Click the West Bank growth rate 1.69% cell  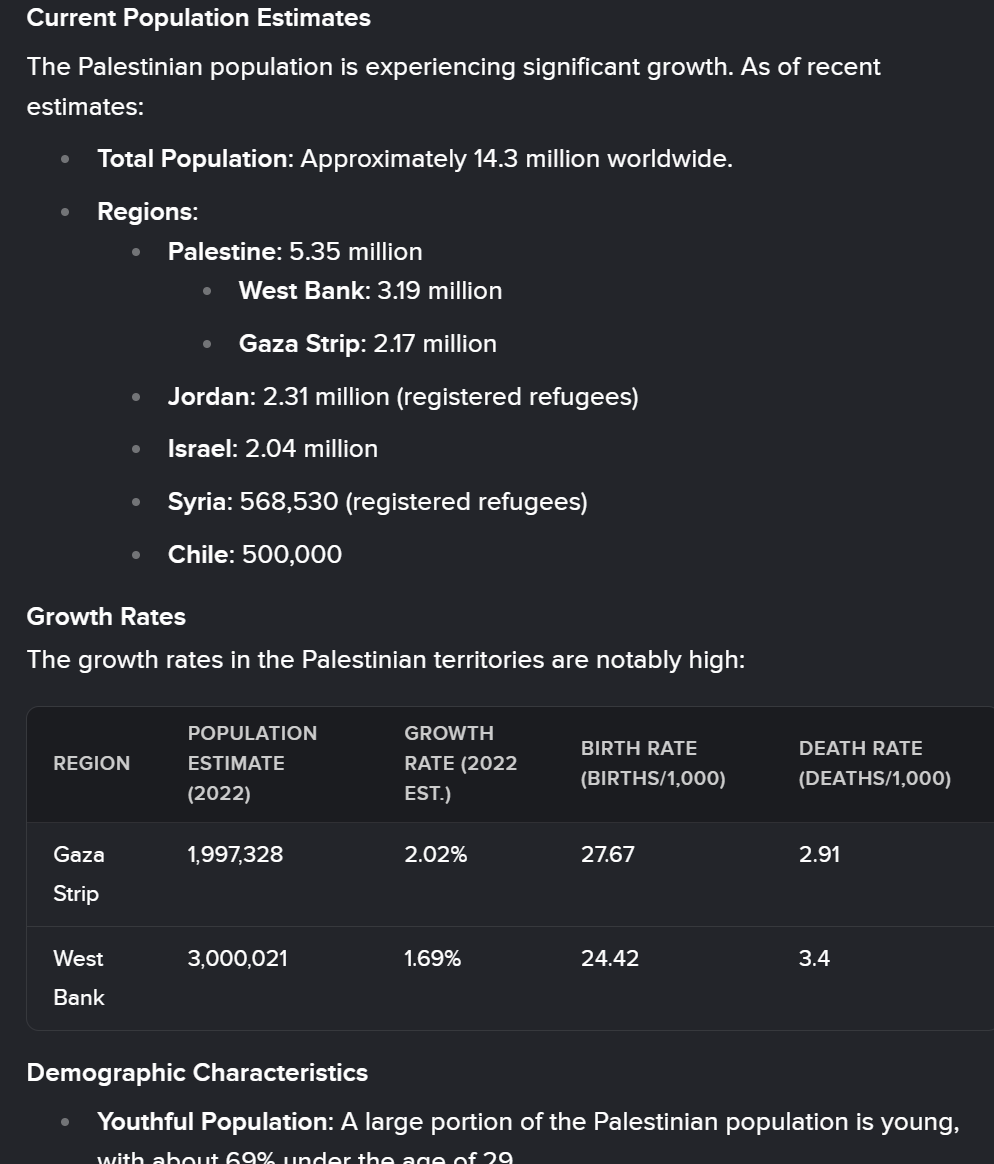tap(433, 958)
